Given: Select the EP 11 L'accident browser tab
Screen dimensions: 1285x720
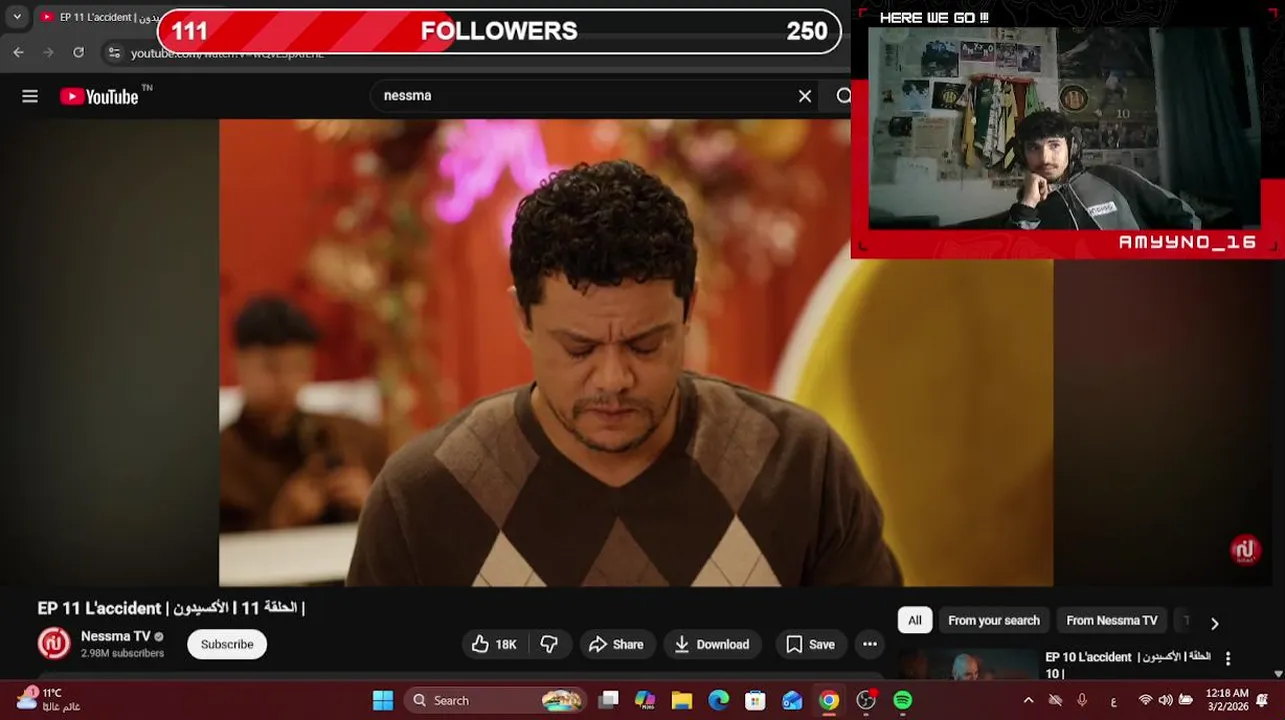Looking at the screenshot, I should point(98,17).
